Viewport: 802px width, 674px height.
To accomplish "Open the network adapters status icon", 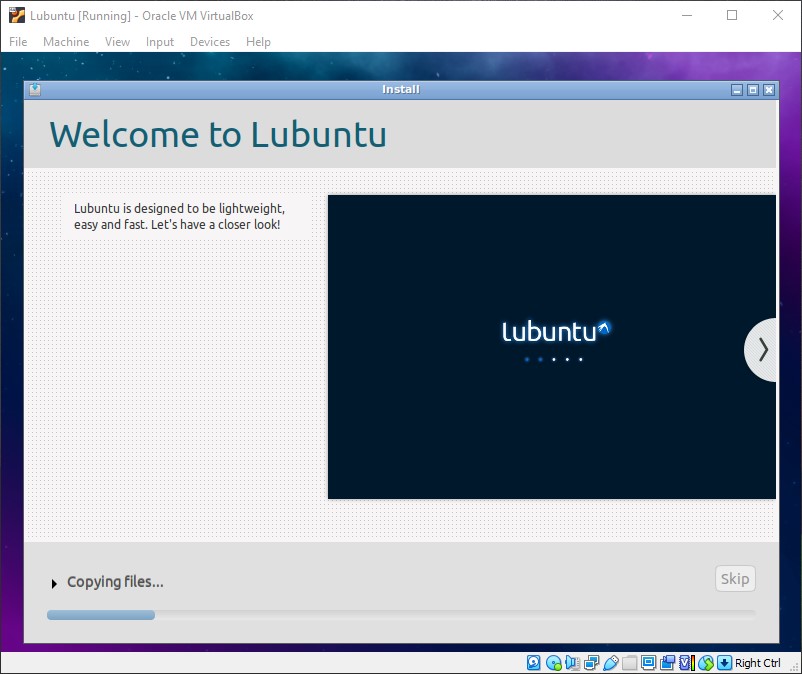I will point(589,662).
